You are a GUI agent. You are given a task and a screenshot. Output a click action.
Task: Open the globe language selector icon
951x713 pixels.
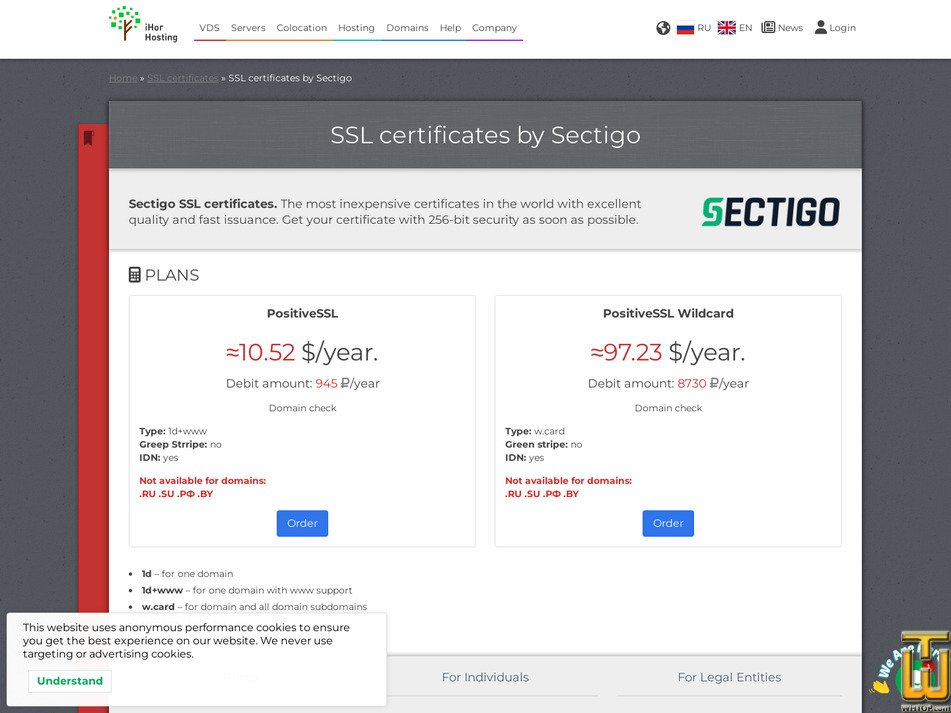pyautogui.click(x=663, y=28)
